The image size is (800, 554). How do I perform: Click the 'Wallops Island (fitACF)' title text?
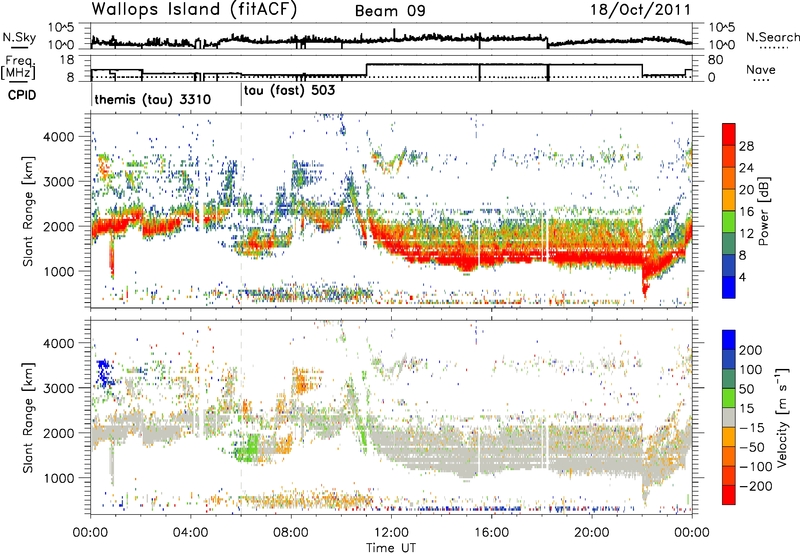click(194, 9)
